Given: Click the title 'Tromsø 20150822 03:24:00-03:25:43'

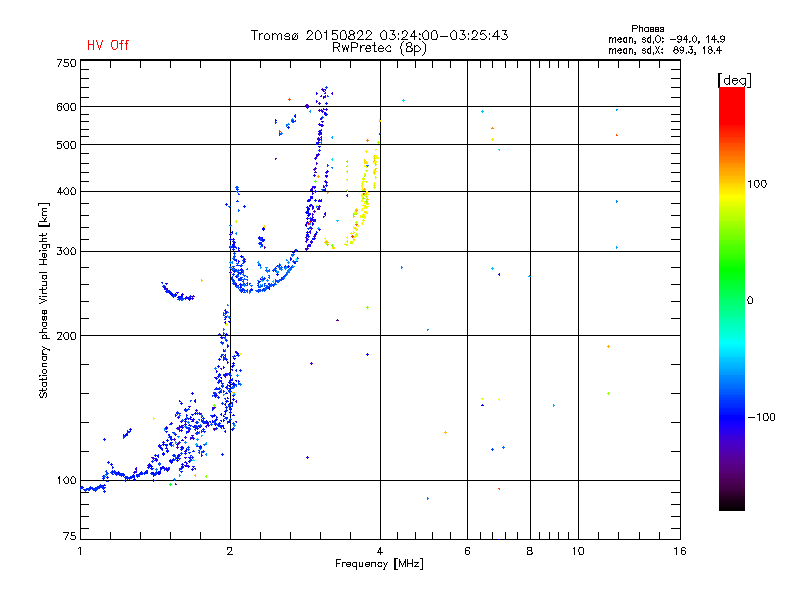Looking at the screenshot, I should pos(379,35).
